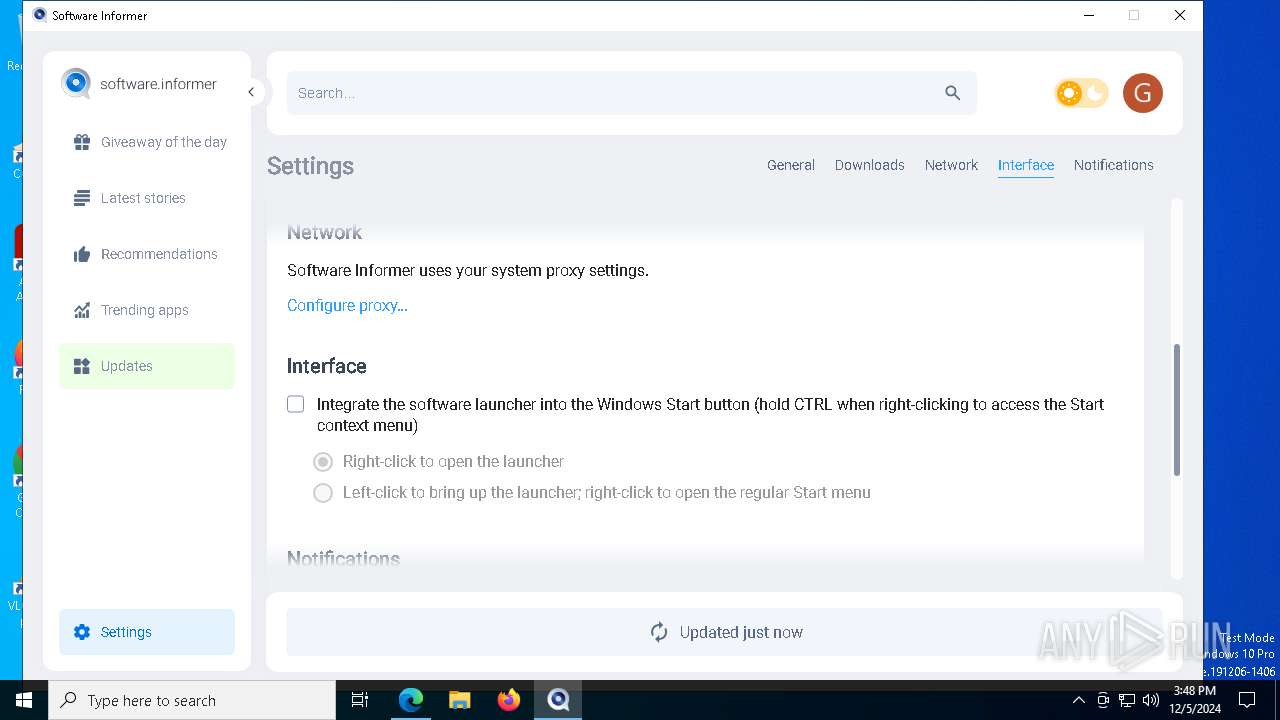Open Settings in the sidebar

[147, 632]
